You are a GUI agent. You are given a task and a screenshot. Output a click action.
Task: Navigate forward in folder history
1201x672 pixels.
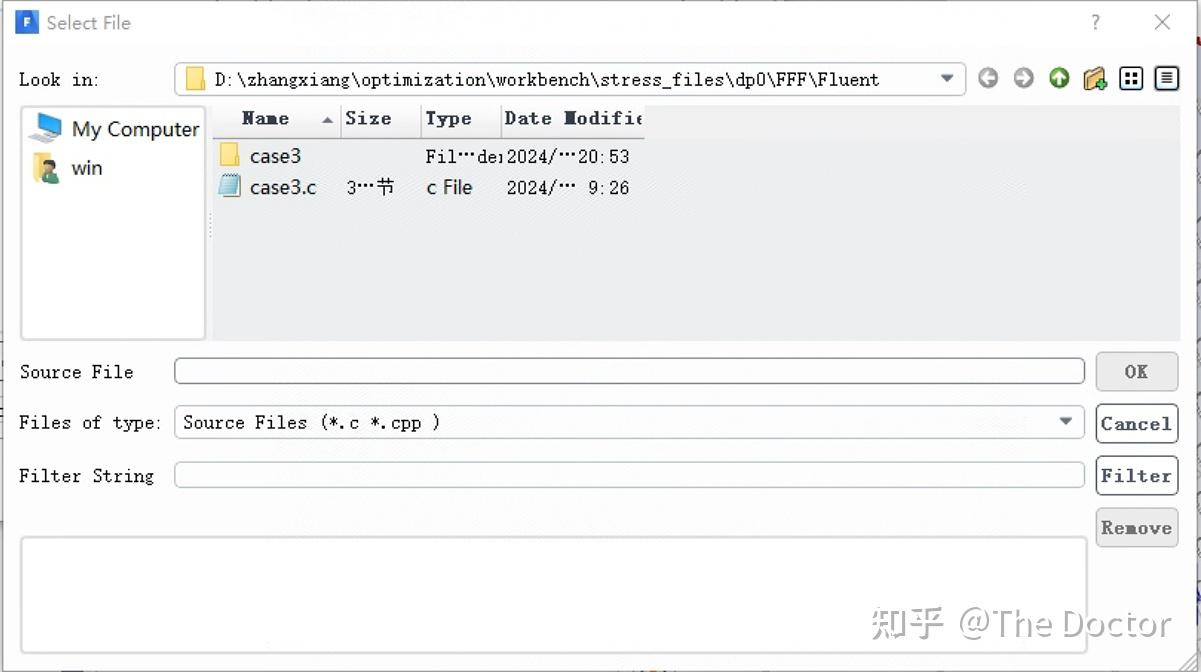click(1023, 77)
